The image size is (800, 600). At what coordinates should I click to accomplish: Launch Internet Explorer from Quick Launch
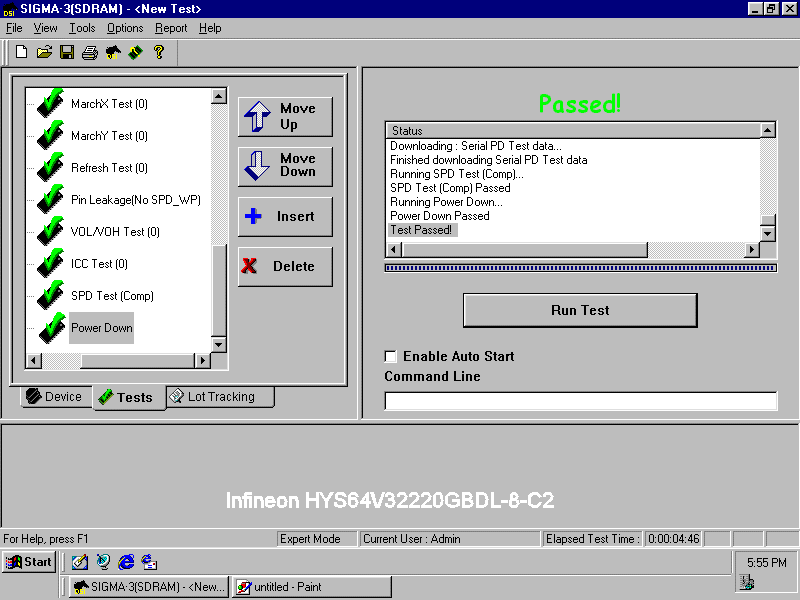[x=125, y=562]
